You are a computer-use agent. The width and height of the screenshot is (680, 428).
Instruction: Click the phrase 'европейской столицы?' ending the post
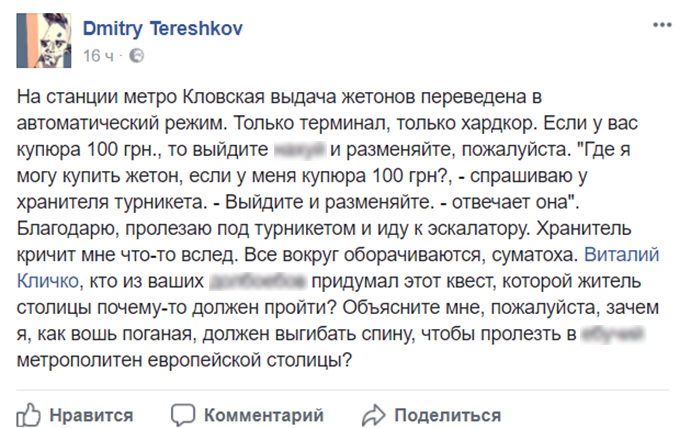[x=250, y=361]
